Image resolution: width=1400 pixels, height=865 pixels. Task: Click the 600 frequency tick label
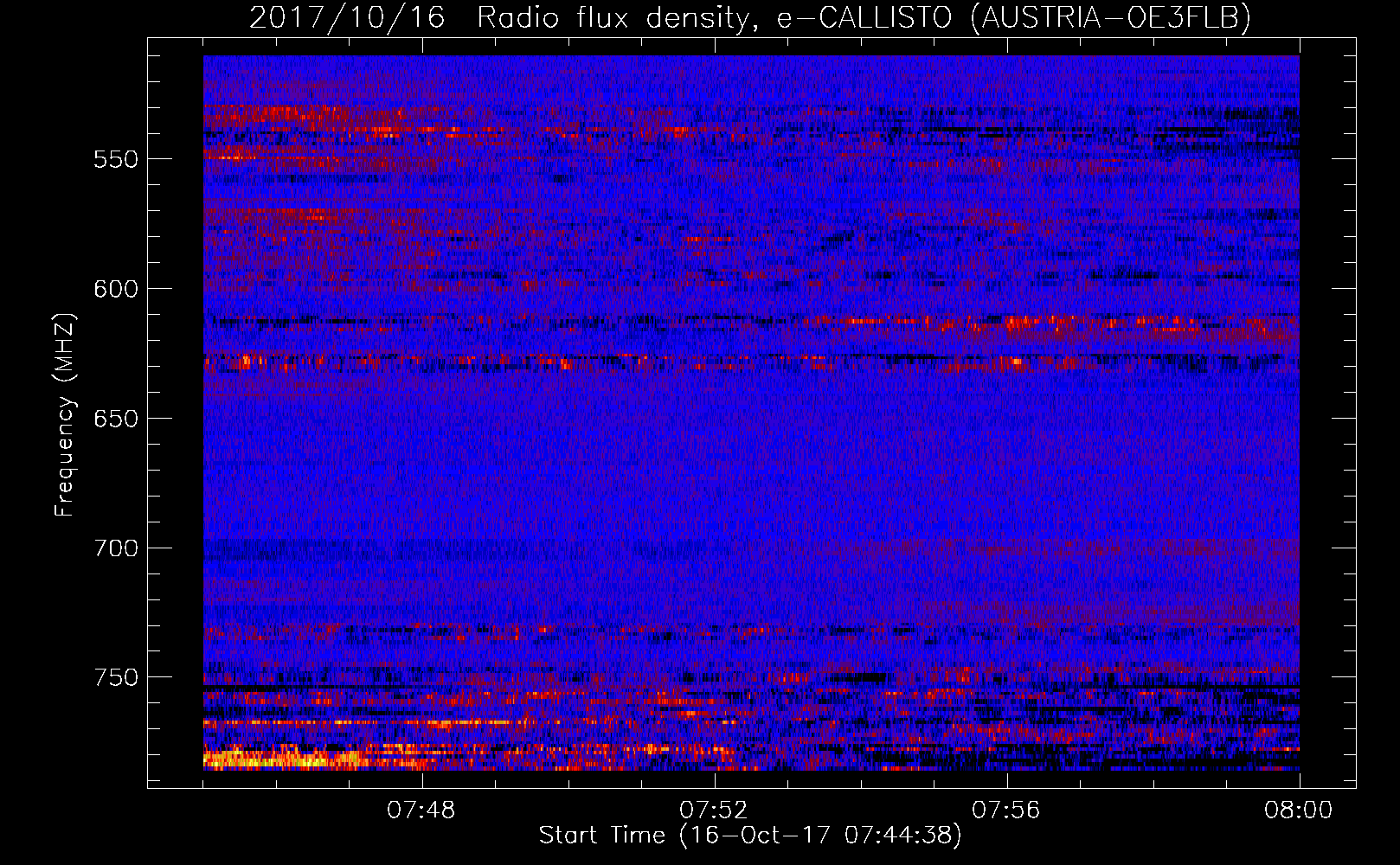point(116,289)
